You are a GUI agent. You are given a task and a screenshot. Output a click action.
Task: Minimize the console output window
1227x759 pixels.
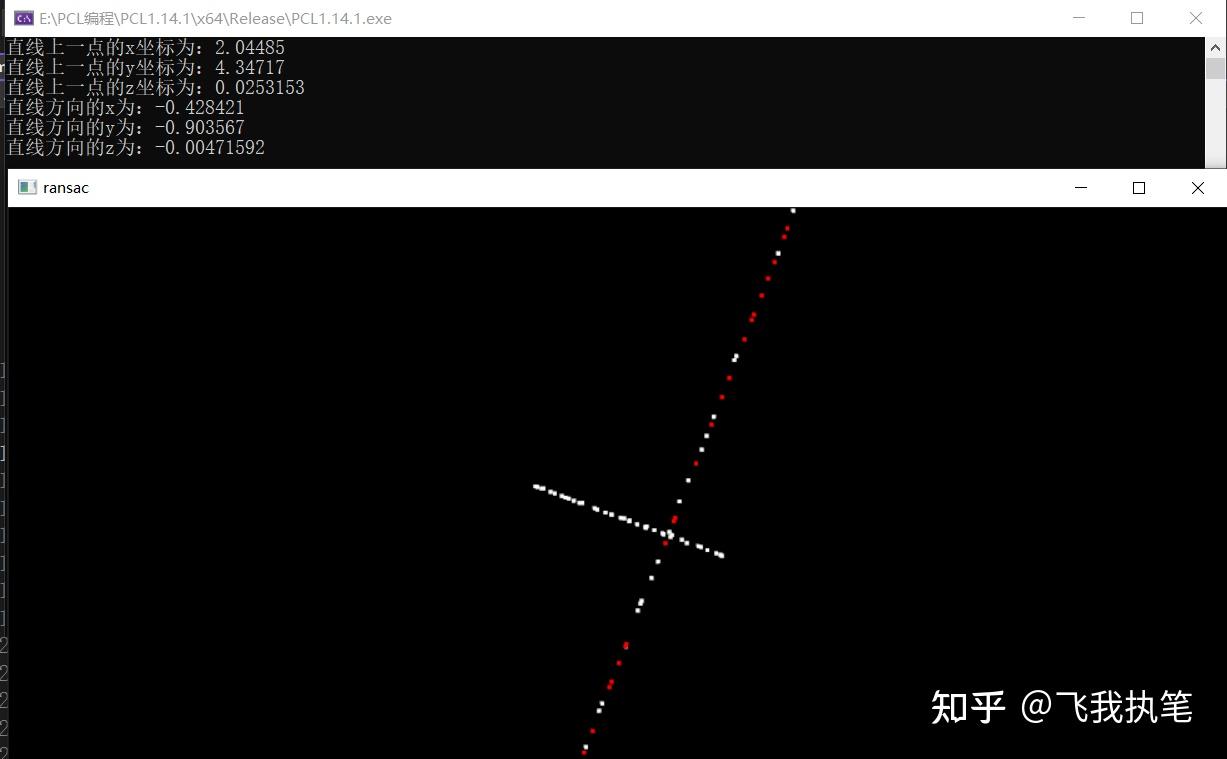click(x=1078, y=18)
